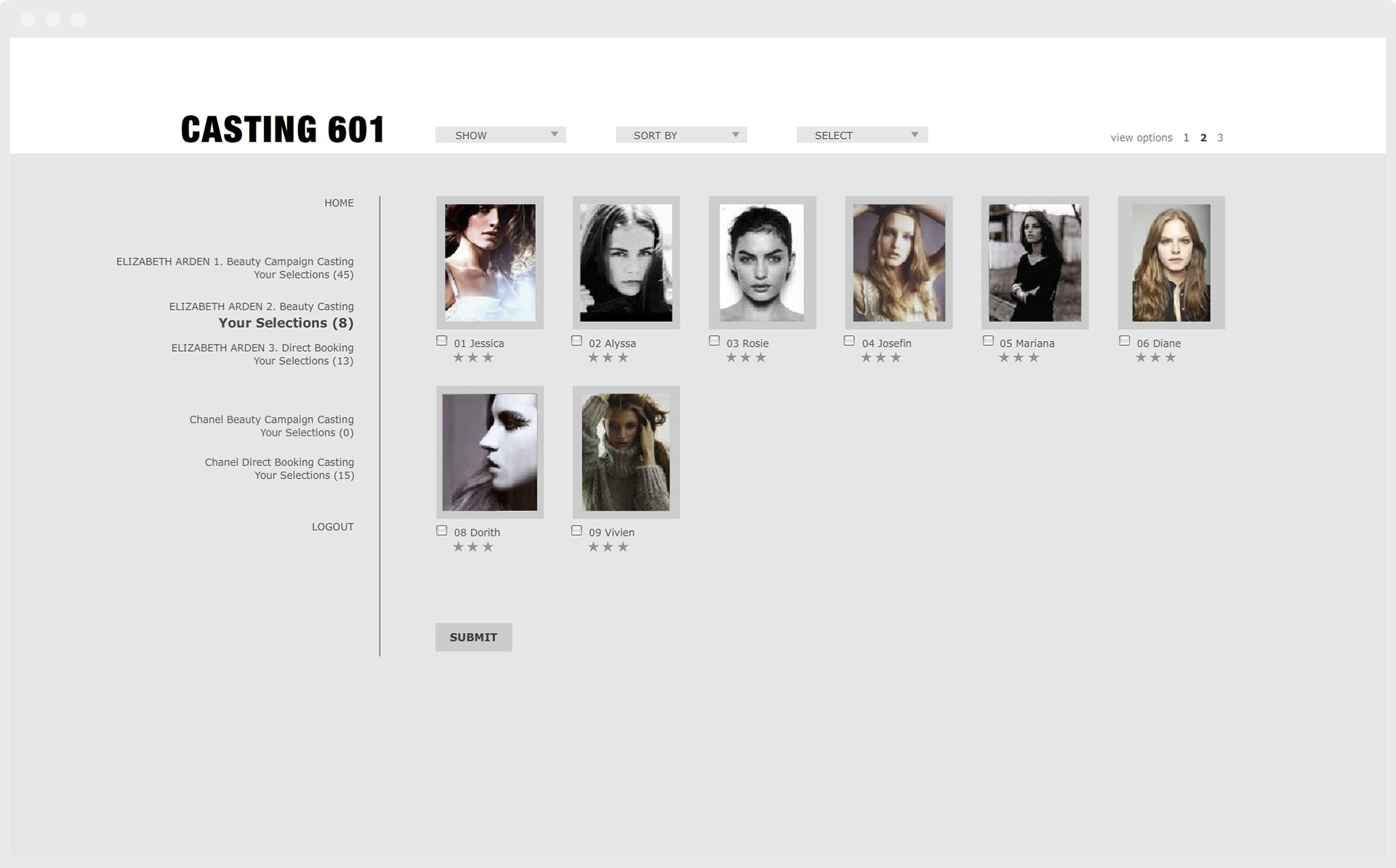
Task: Click the LOGOUT link
Action: point(332,527)
